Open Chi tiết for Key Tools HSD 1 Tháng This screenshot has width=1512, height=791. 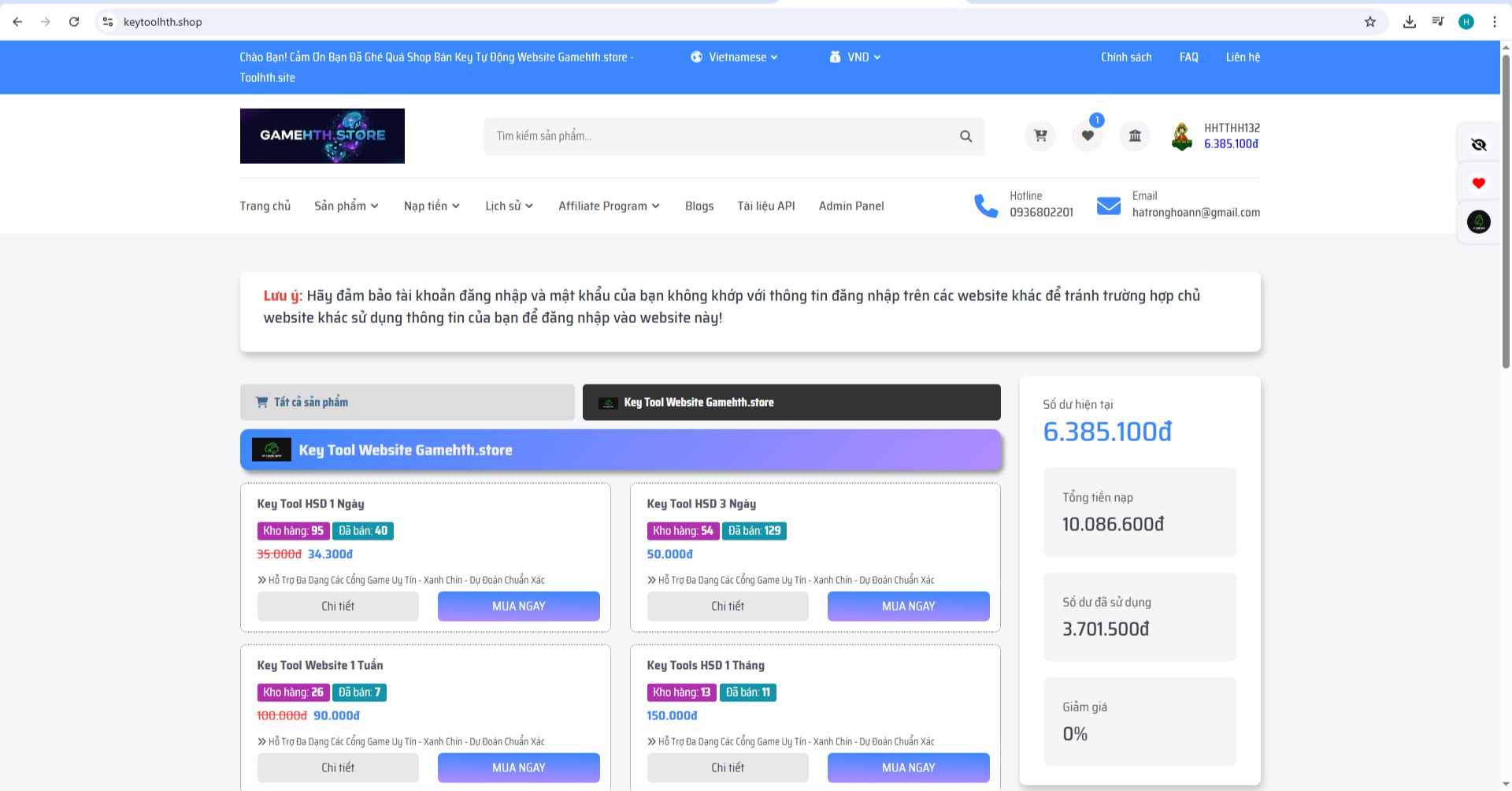[x=728, y=767]
